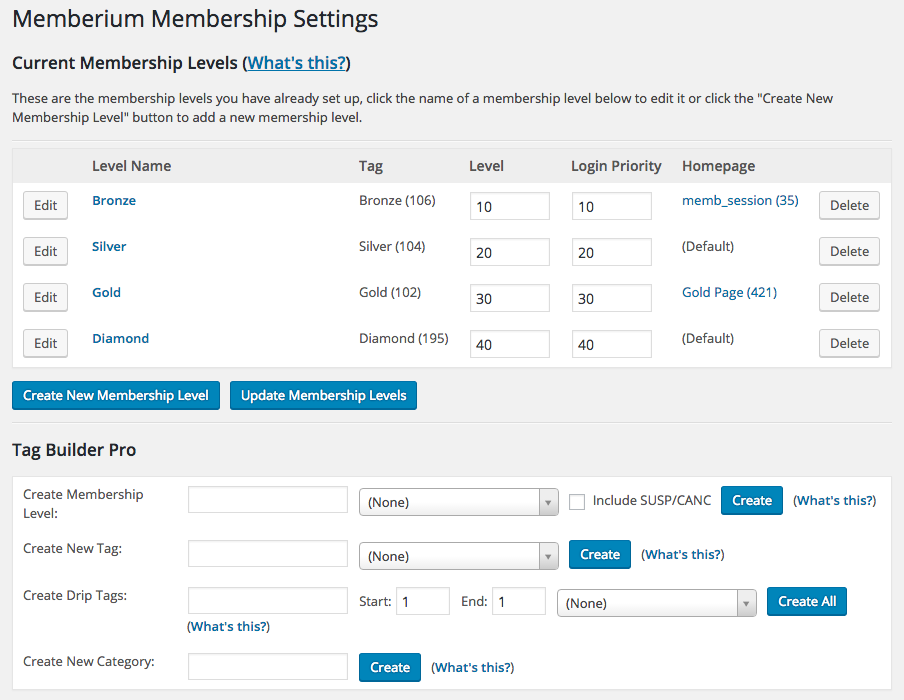Image resolution: width=904 pixels, height=700 pixels.
Task: Click Update Membership Levels button
Action: [x=323, y=396]
